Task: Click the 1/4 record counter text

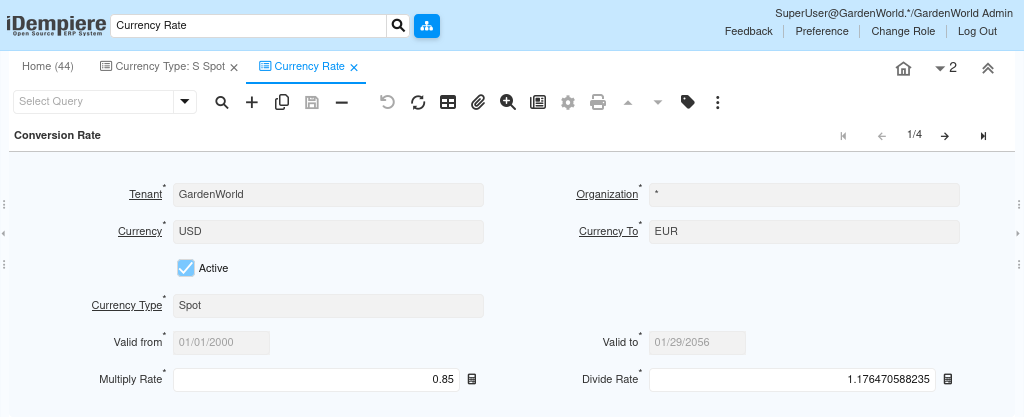Action: pyautogui.click(x=914, y=135)
